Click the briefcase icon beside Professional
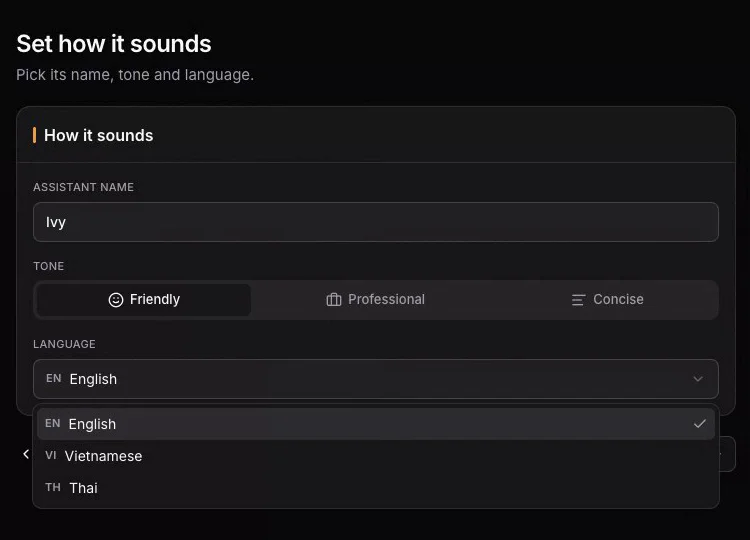 [x=334, y=300]
